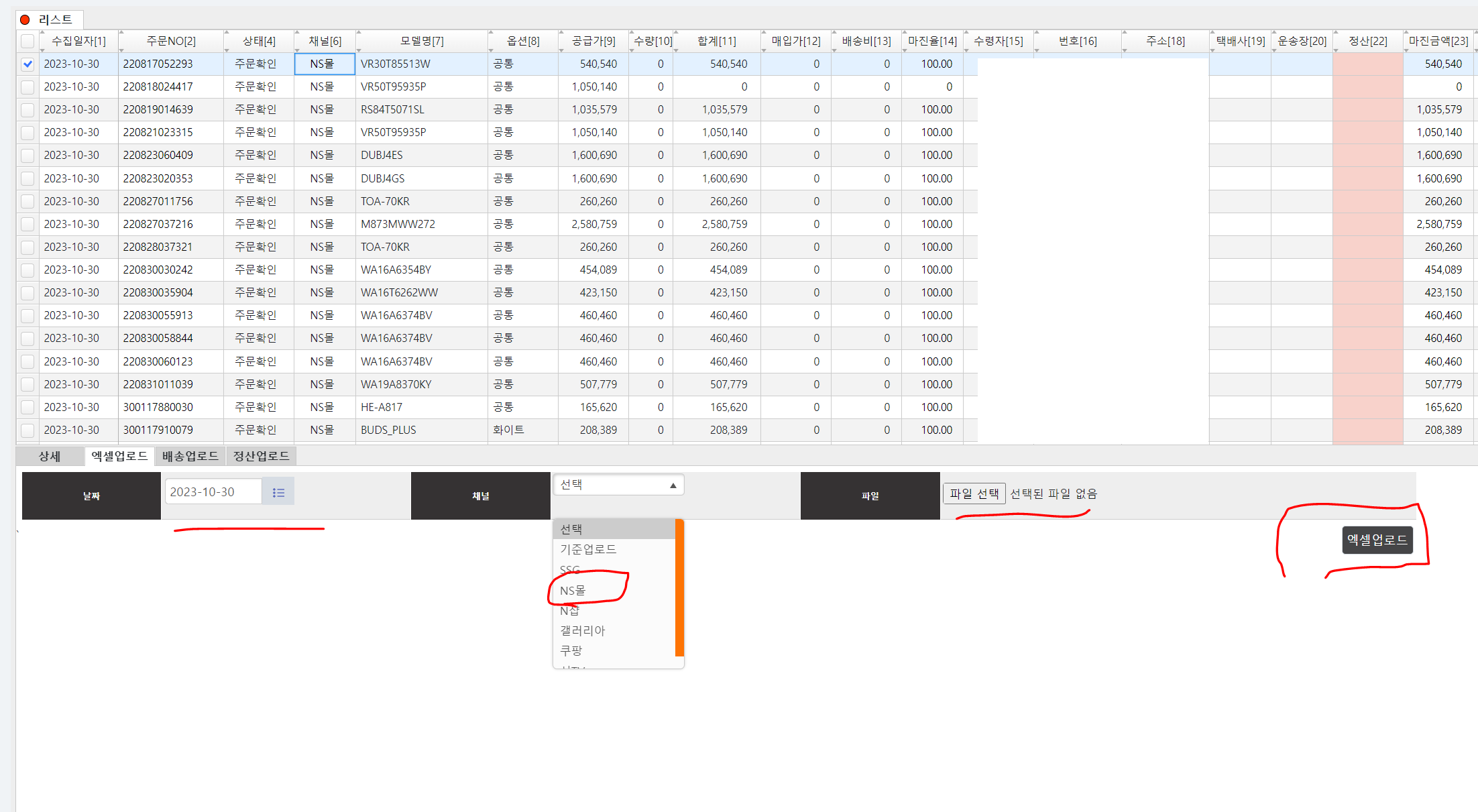Image resolution: width=1478 pixels, height=812 pixels.
Task: Check the row checkbox for order 300117910079
Action: tap(27, 430)
